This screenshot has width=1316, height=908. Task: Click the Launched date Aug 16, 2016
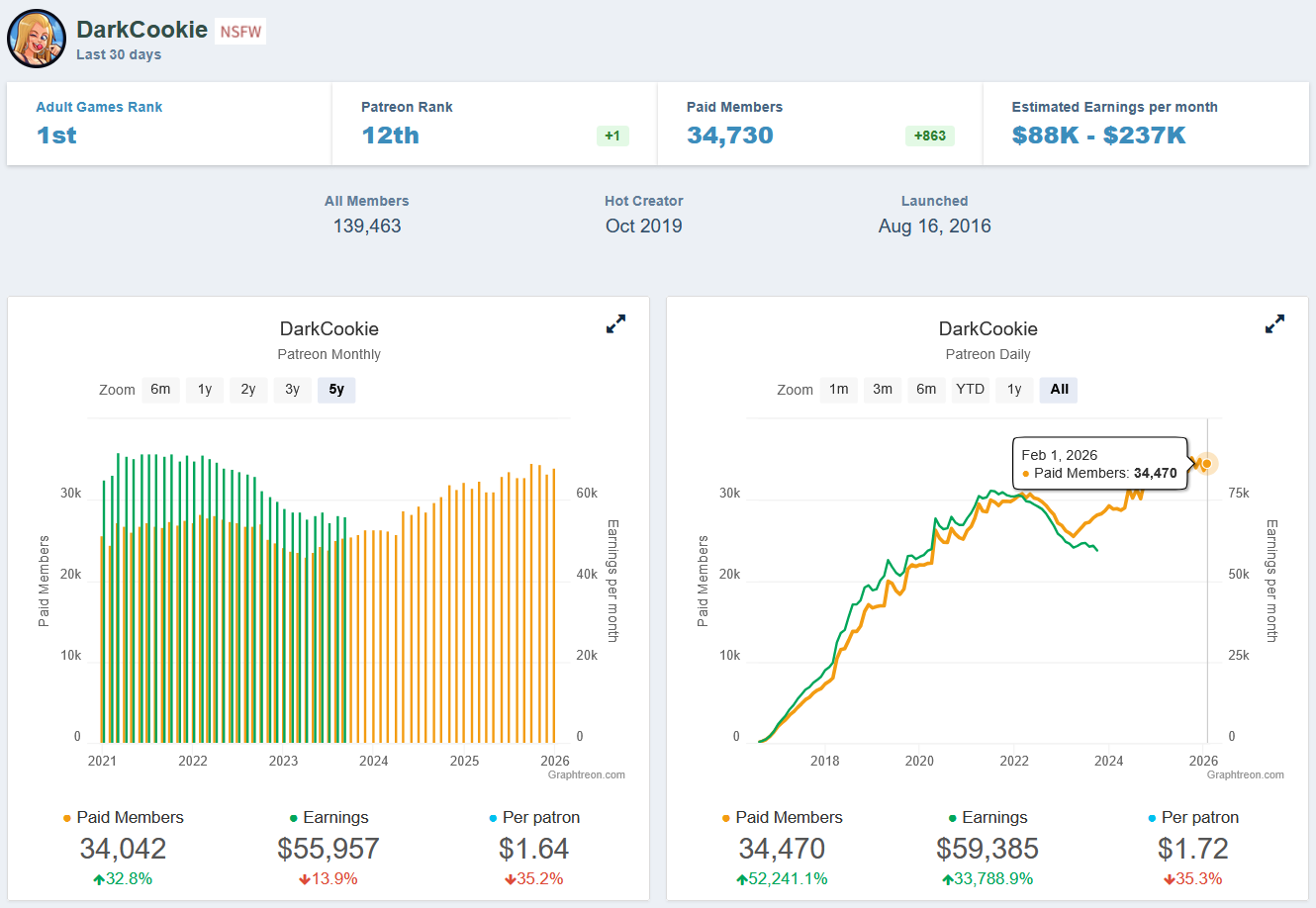(x=935, y=226)
